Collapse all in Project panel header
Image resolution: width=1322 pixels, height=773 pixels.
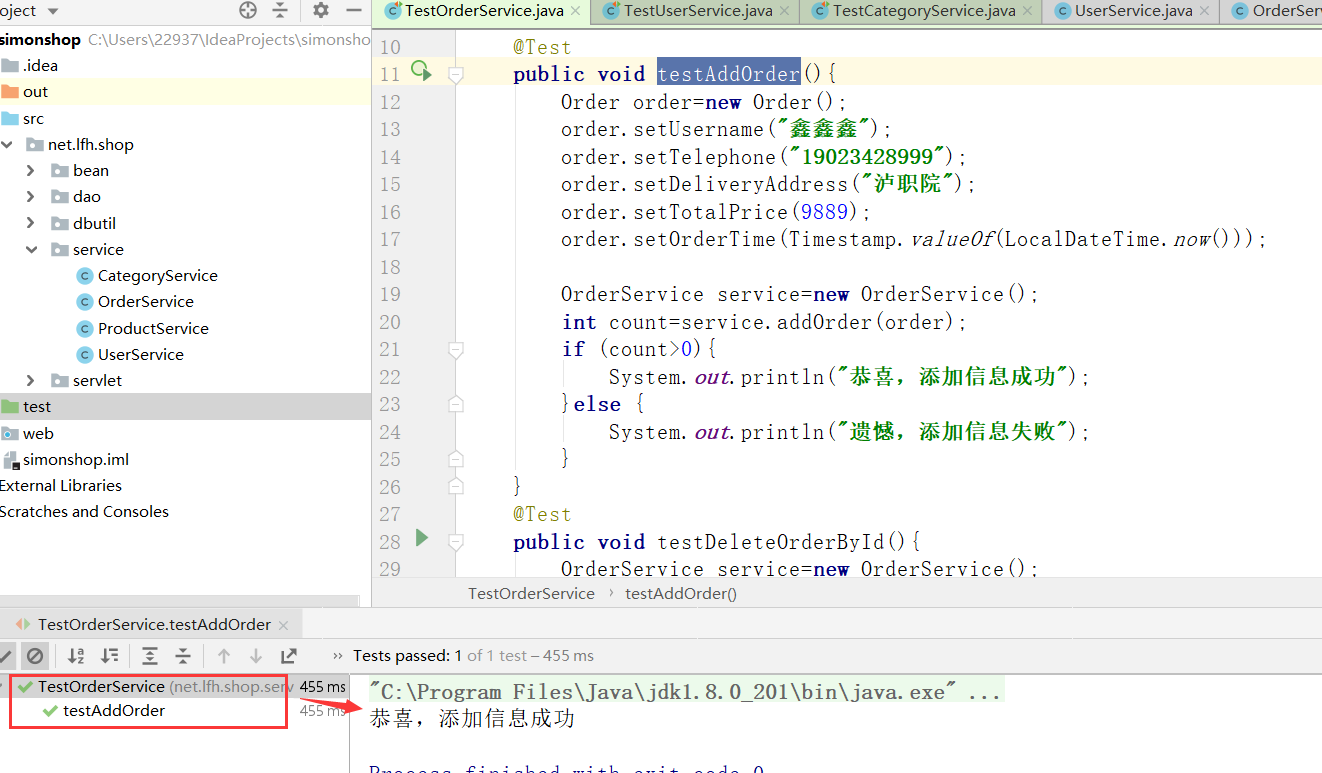click(280, 10)
